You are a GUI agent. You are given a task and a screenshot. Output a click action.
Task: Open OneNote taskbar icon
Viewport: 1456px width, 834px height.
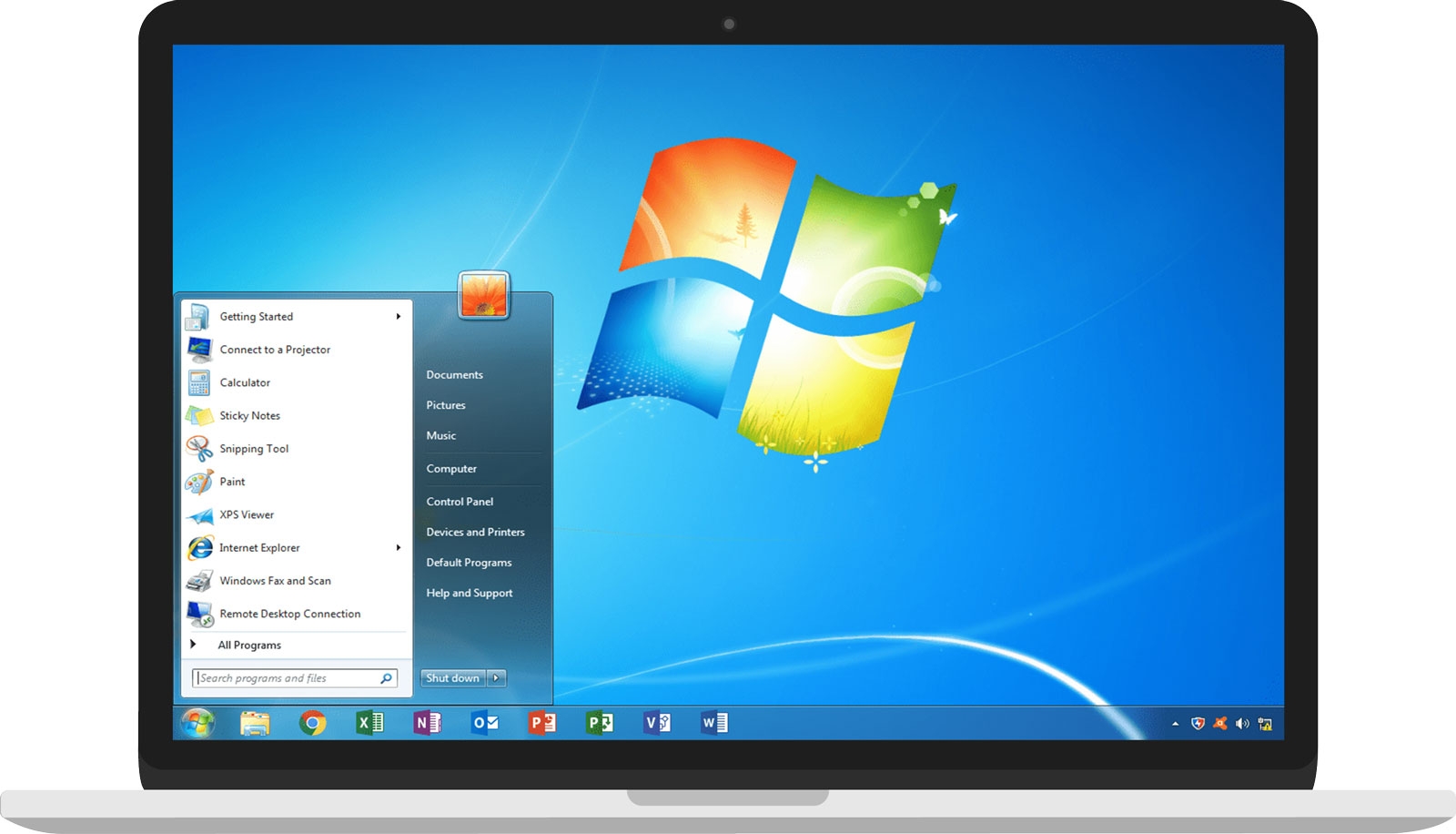point(427,723)
